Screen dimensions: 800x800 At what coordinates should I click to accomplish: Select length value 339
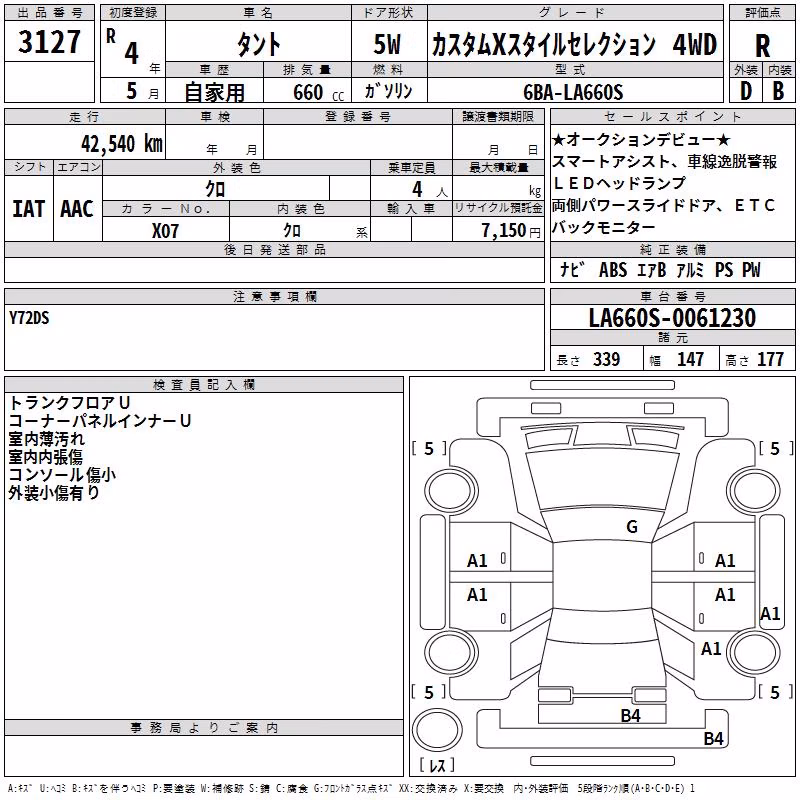click(607, 360)
